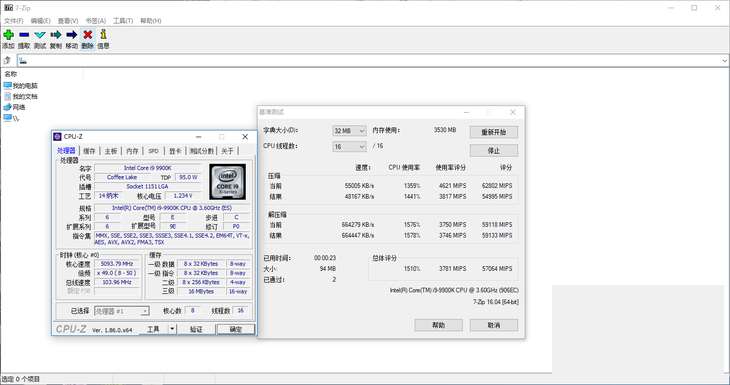
Task: Click the 16 MBytes level-3 cache value
Action: click(x=201, y=291)
